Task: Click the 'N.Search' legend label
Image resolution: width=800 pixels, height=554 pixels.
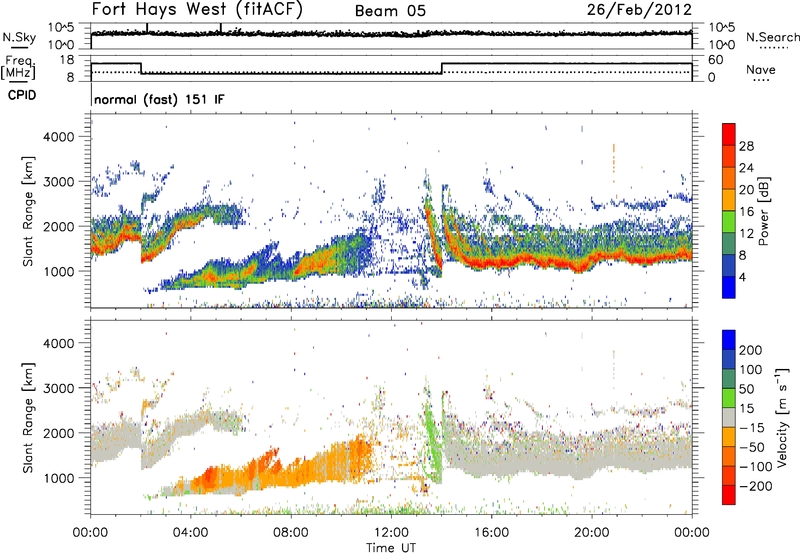Action: tap(772, 37)
